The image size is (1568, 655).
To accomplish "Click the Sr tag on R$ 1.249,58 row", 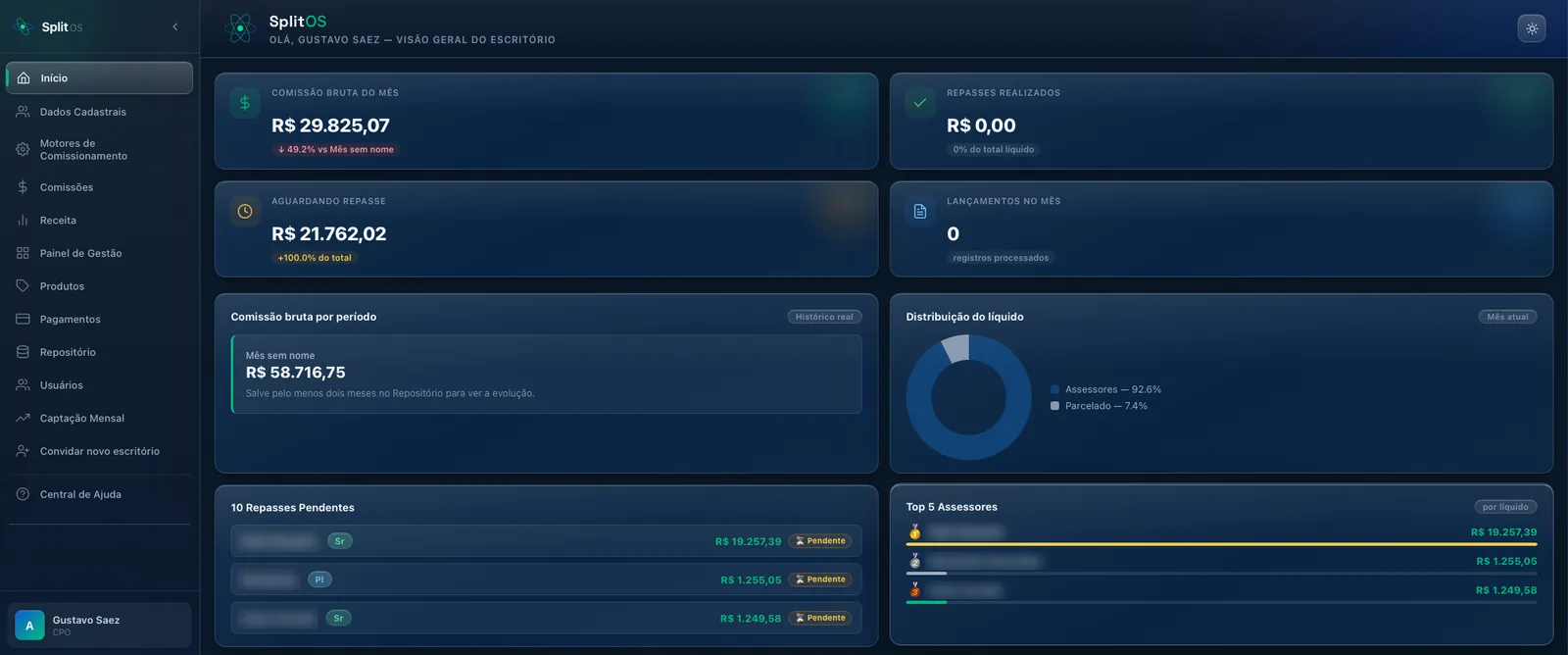I will click(x=338, y=618).
